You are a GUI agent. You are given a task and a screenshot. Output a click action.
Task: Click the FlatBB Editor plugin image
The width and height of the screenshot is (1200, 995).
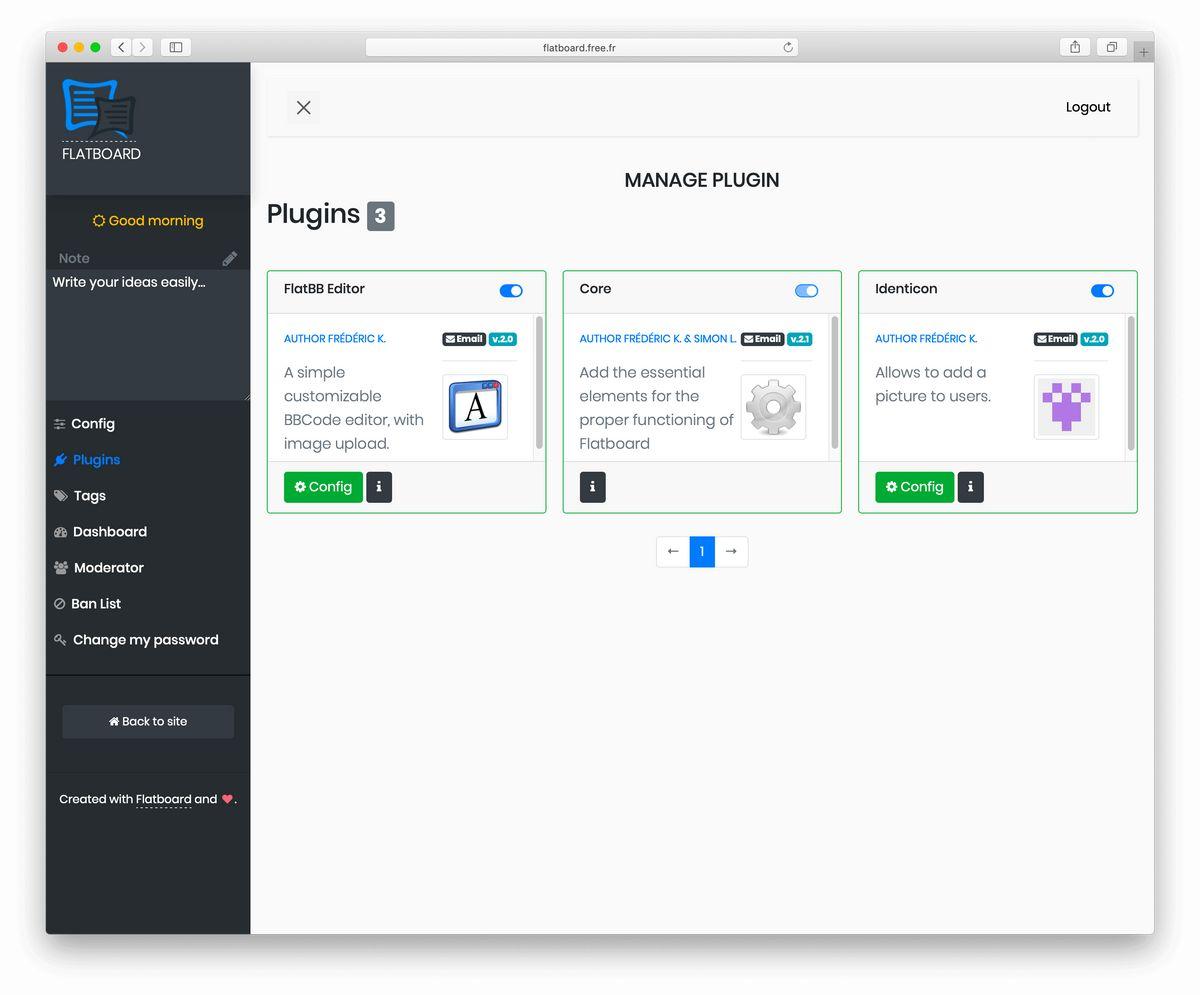coord(475,407)
